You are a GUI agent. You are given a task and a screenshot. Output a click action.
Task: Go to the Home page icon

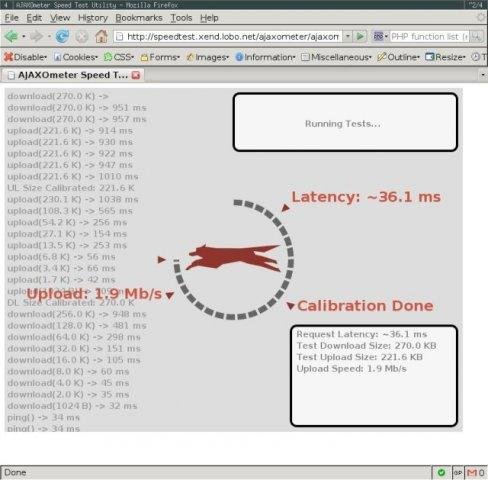pyautogui.click(x=101, y=36)
